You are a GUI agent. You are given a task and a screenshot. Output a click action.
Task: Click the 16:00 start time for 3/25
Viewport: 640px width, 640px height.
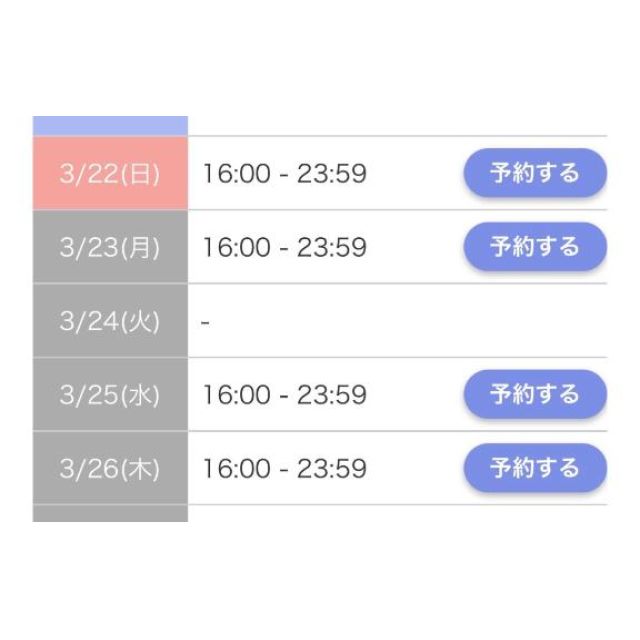[236, 395]
